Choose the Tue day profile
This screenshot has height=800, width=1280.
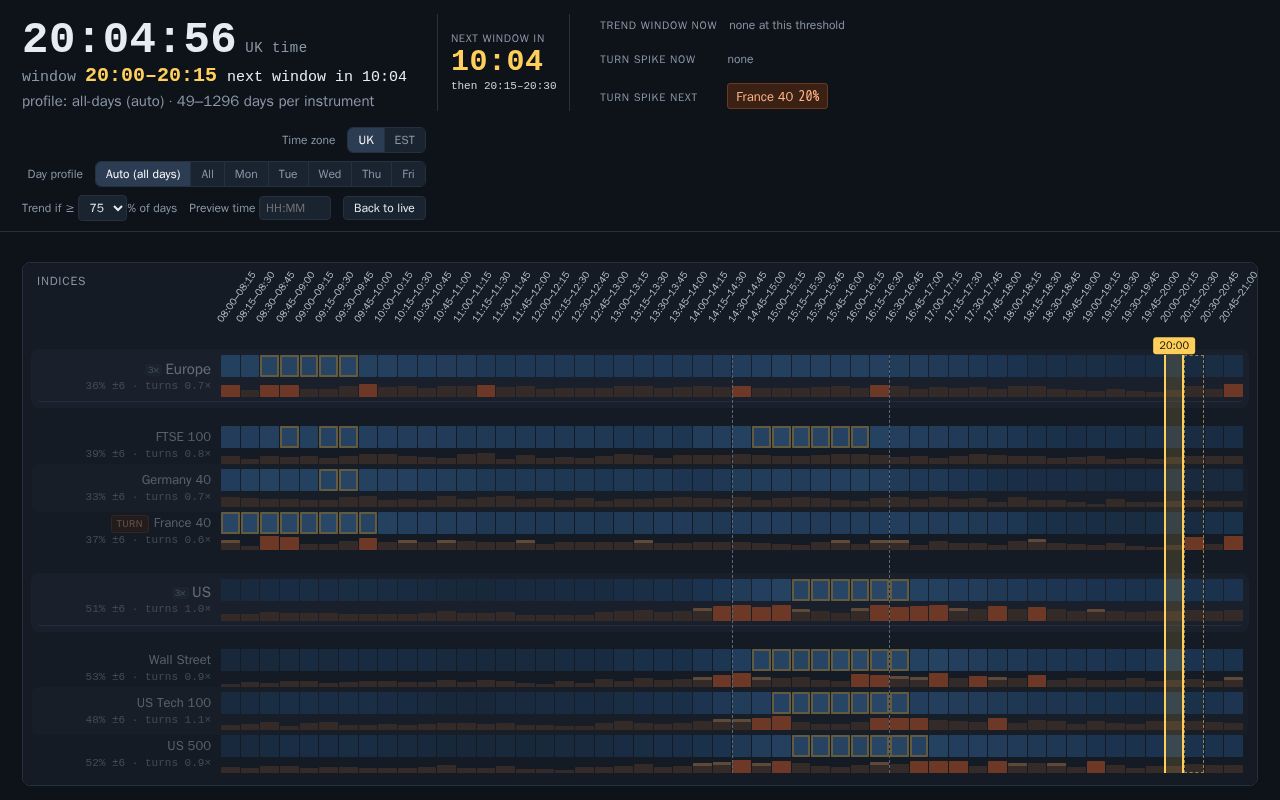coord(288,174)
